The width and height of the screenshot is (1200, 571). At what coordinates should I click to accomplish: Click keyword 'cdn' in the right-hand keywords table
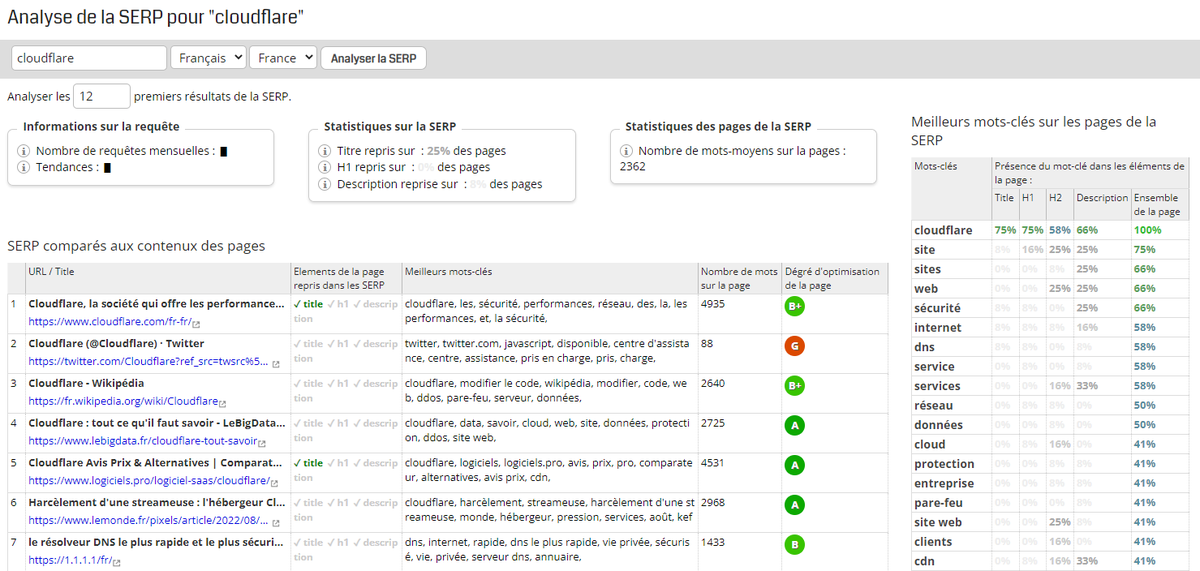pyautogui.click(x=924, y=561)
